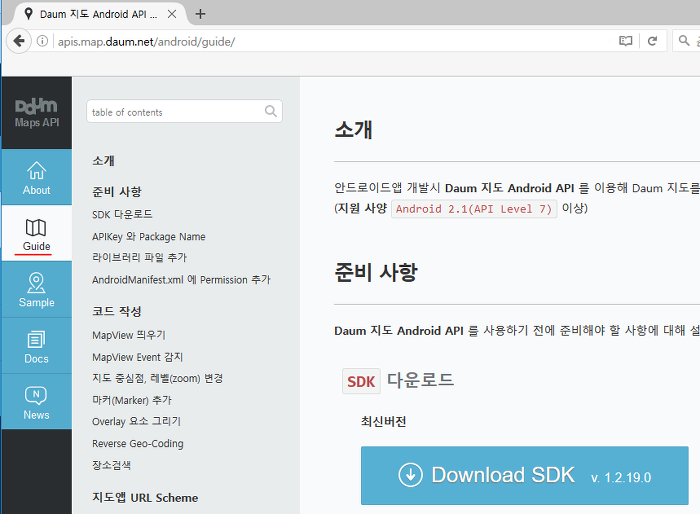Image resolution: width=700 pixels, height=514 pixels.
Task: Open the site information icon in address bar
Action: tap(42, 41)
